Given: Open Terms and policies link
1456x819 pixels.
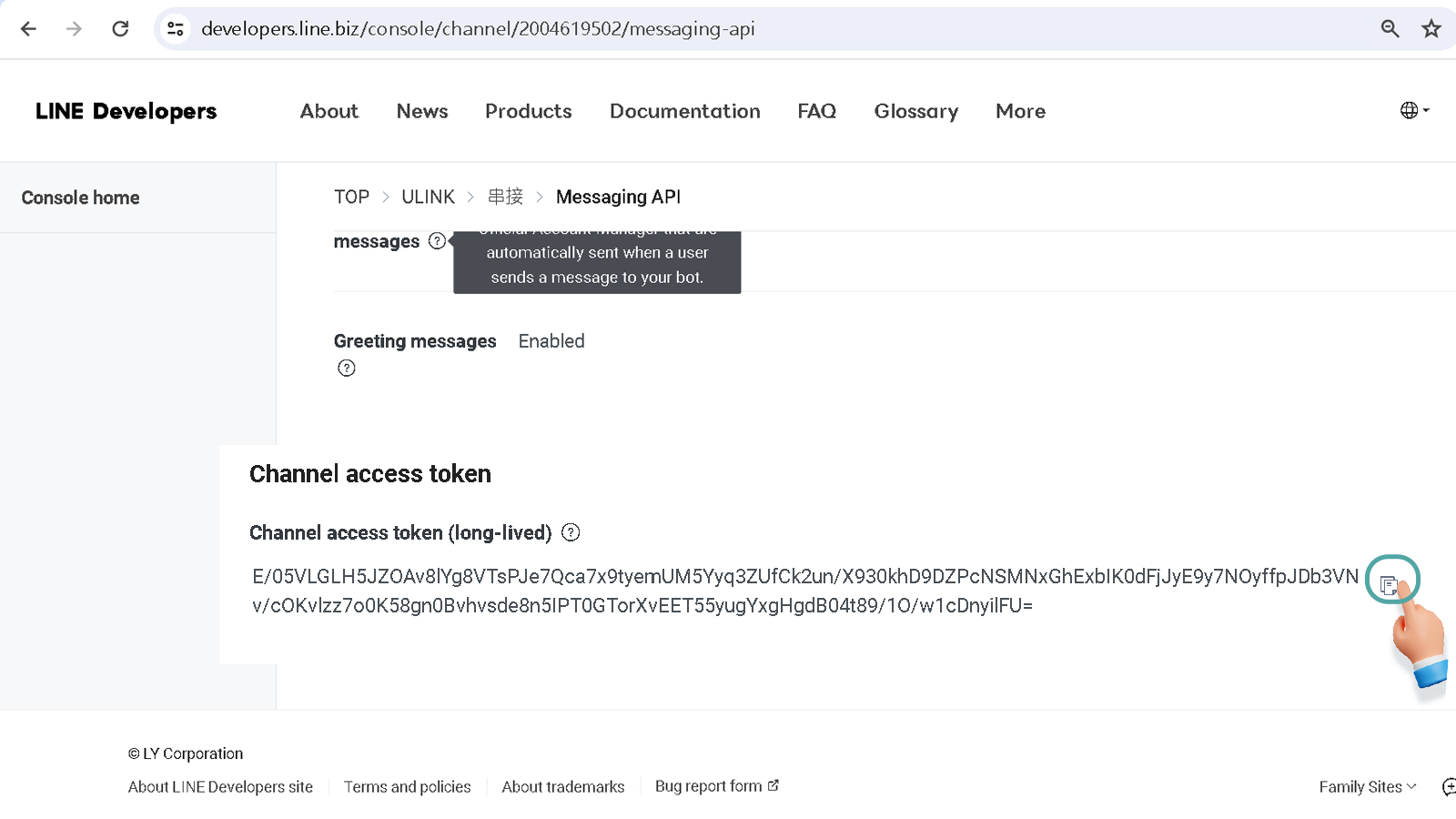Looking at the screenshot, I should pos(408,787).
